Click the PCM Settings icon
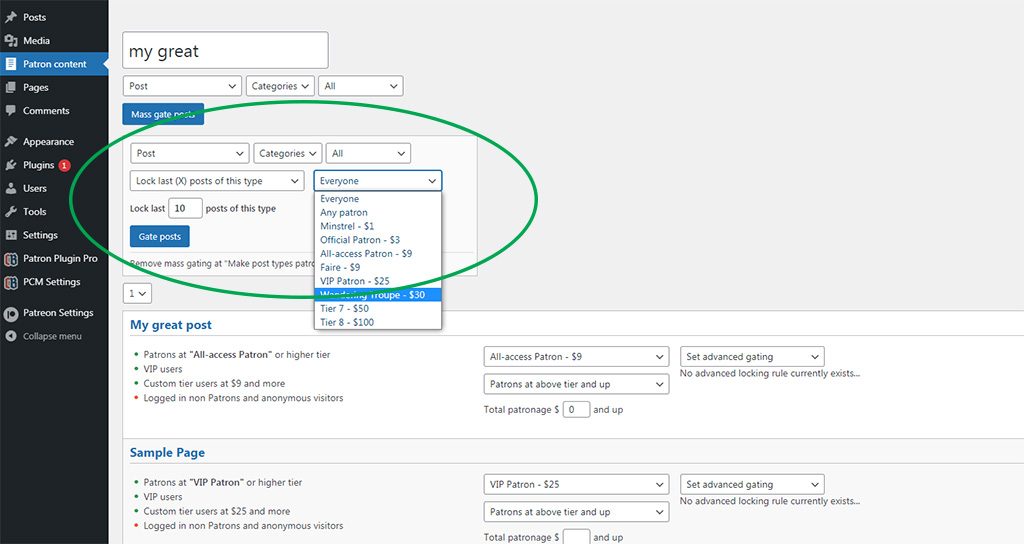Screen dimensions: 1024x544 (11, 282)
